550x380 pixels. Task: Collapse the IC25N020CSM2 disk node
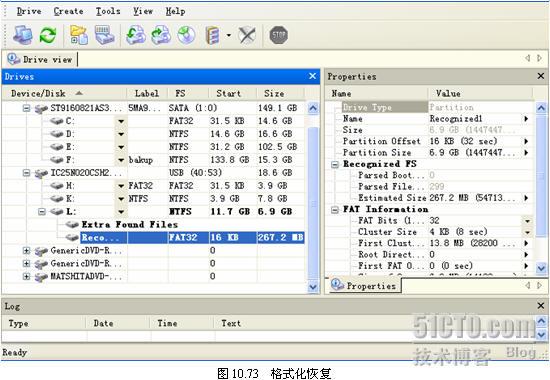(26, 173)
